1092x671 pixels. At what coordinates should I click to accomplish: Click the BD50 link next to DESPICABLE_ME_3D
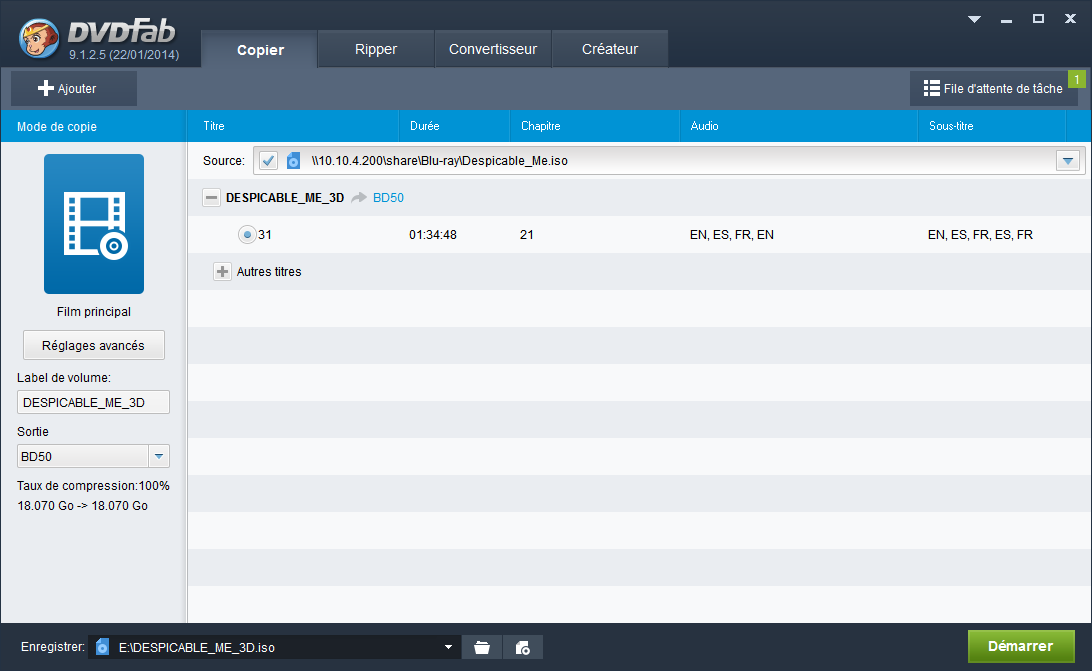pyautogui.click(x=388, y=197)
